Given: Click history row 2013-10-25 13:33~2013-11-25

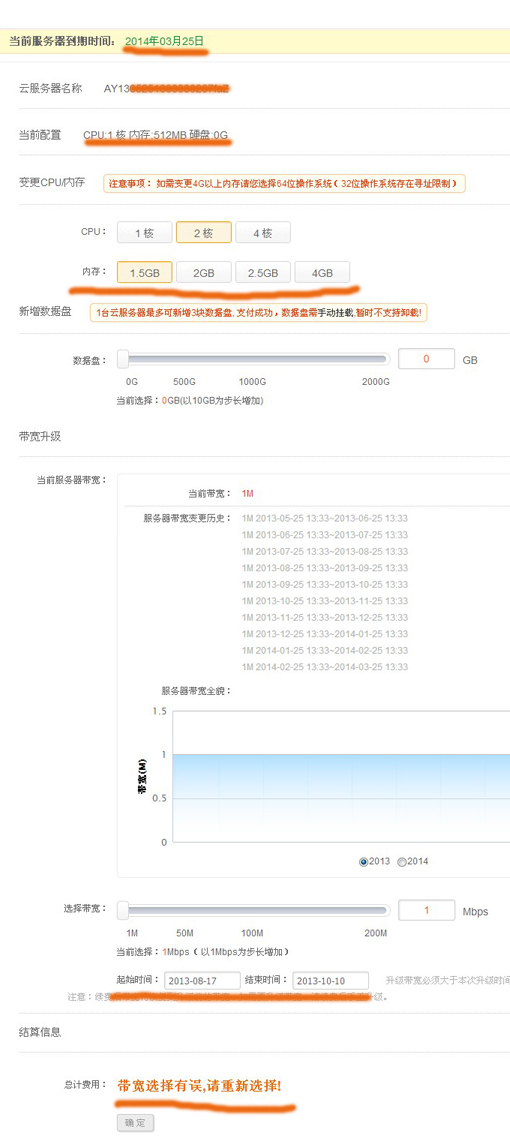Looking at the screenshot, I should click(325, 601).
